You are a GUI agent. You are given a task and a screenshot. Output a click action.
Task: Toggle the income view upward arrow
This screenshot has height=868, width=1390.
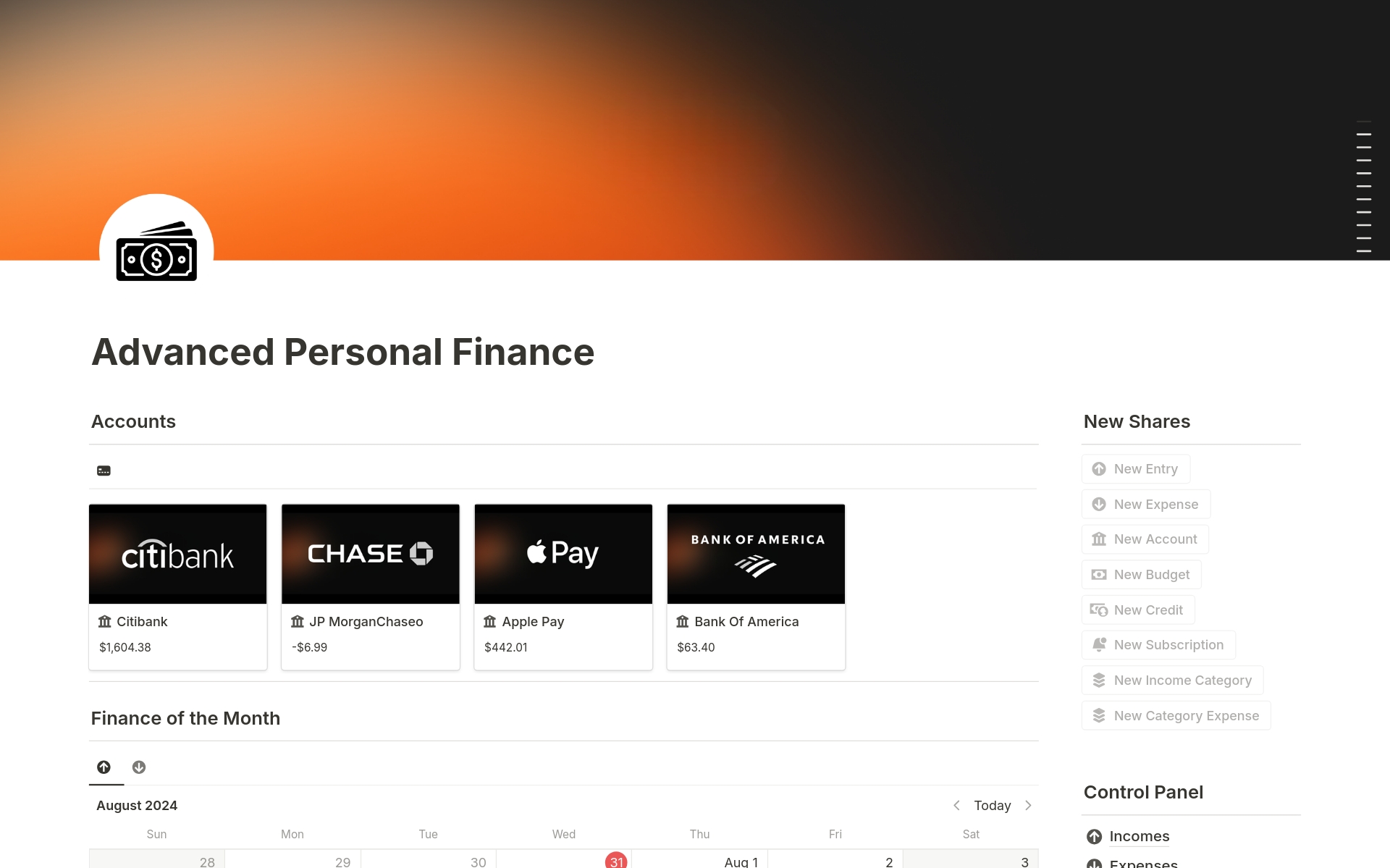pos(104,766)
